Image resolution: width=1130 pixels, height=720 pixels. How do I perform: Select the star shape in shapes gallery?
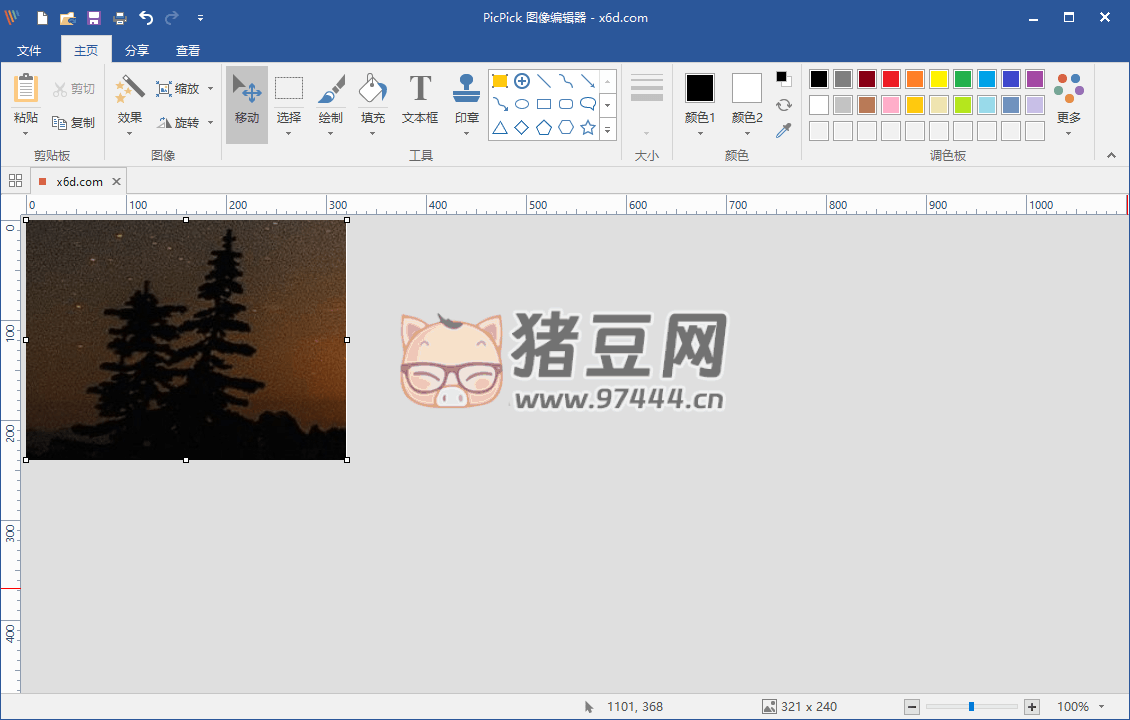click(x=588, y=127)
